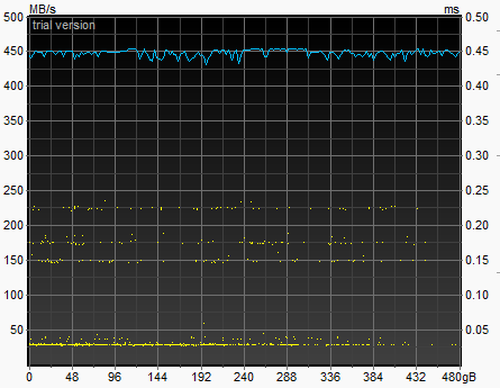Click the 'ms' unit label
This screenshot has width=500, height=388.
tap(452, 10)
